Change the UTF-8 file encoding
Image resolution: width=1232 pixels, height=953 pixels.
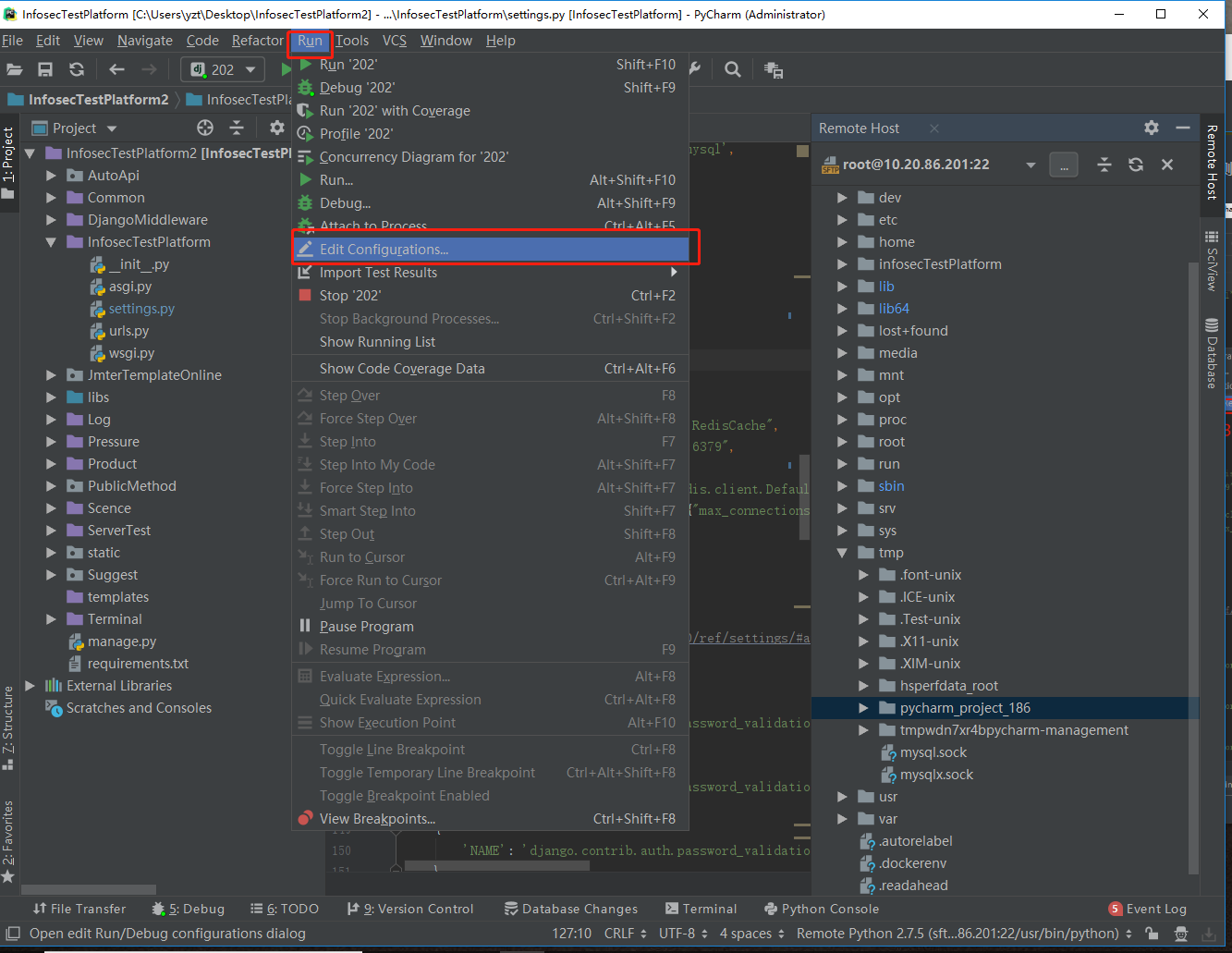pos(683,934)
